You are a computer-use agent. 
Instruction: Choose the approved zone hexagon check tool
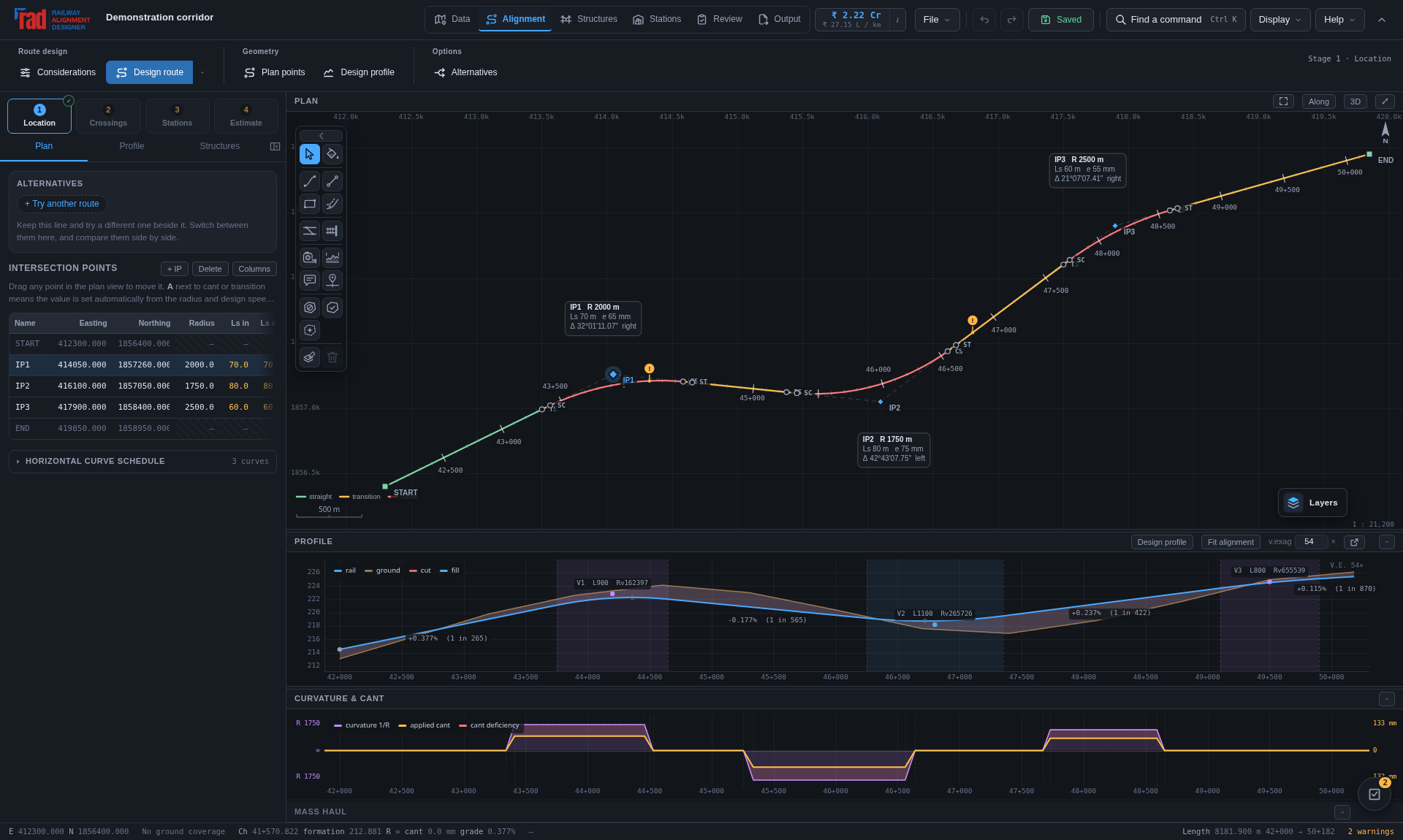tap(332, 308)
